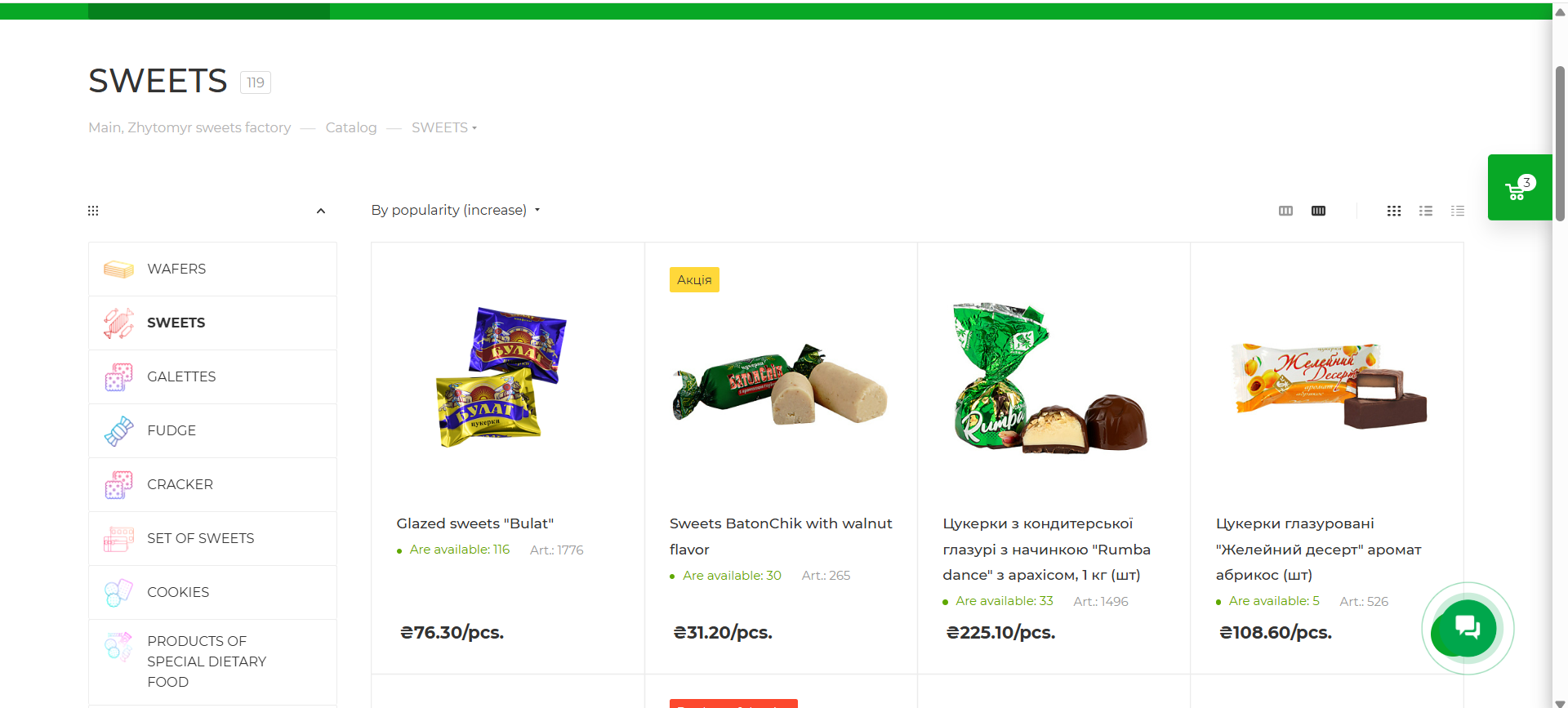
Task: Click the COOKIES category icon
Action: pos(118,592)
